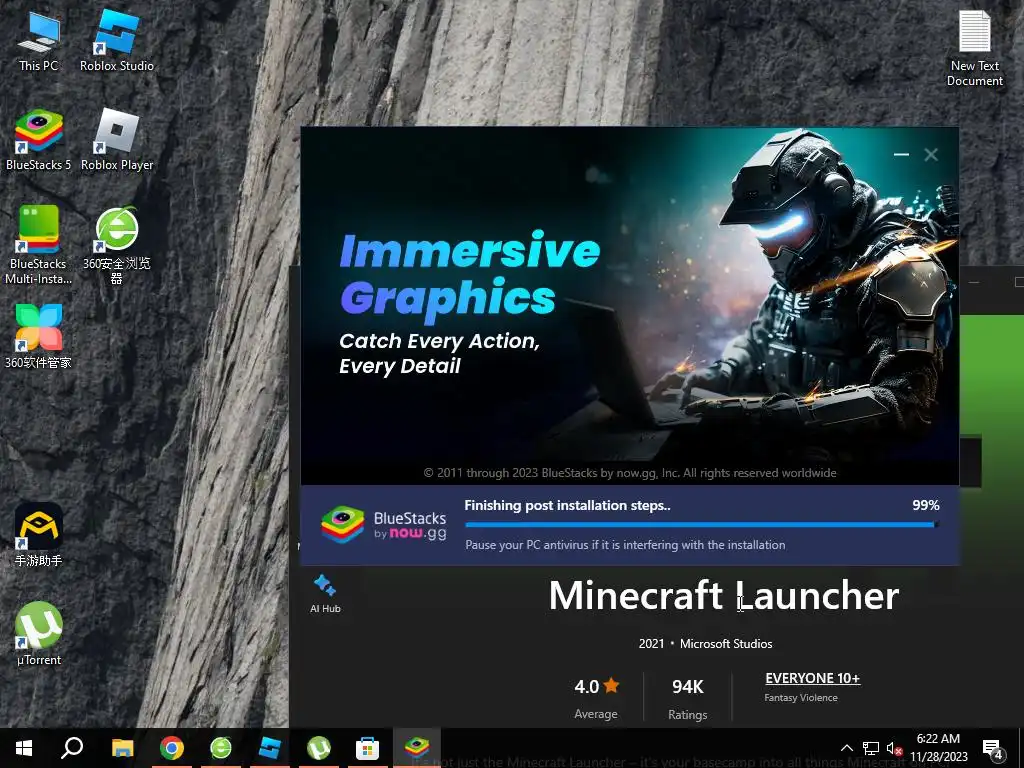The image size is (1024, 768).
Task: Open taskbar Search
Action: point(72,748)
